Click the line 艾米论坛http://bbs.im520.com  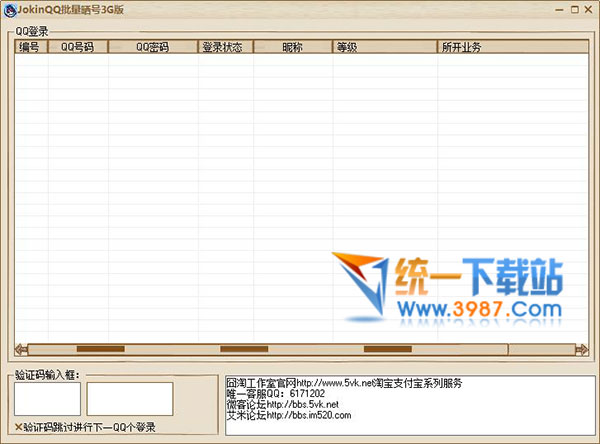coord(289,415)
